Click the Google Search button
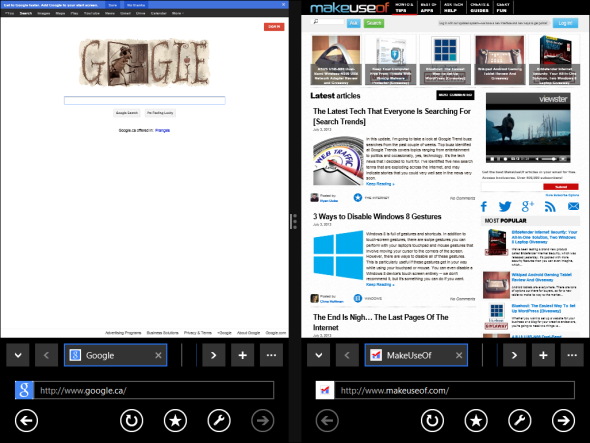This screenshot has height=443, width=590. pos(127,113)
